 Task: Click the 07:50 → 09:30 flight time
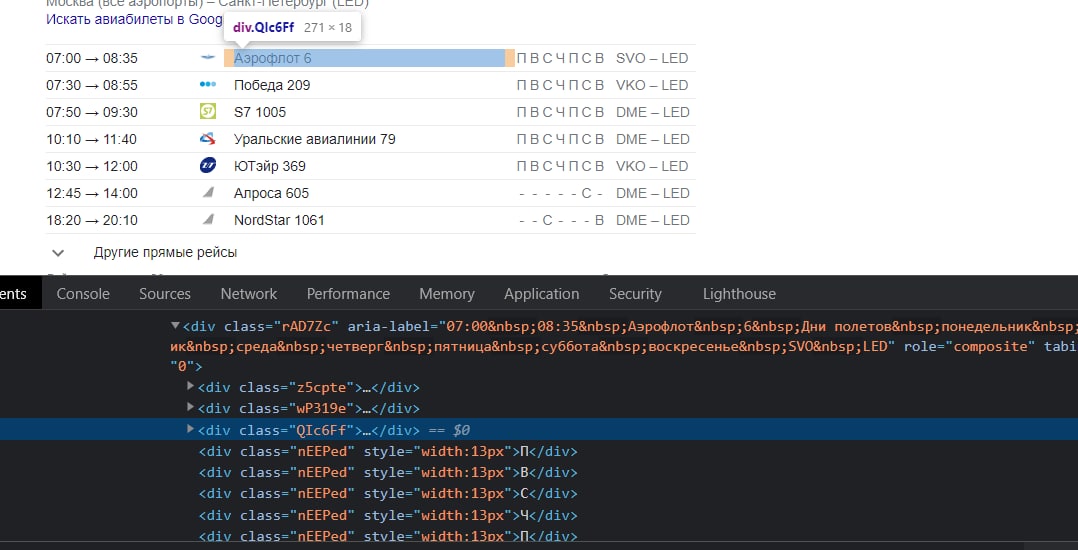[92, 112]
